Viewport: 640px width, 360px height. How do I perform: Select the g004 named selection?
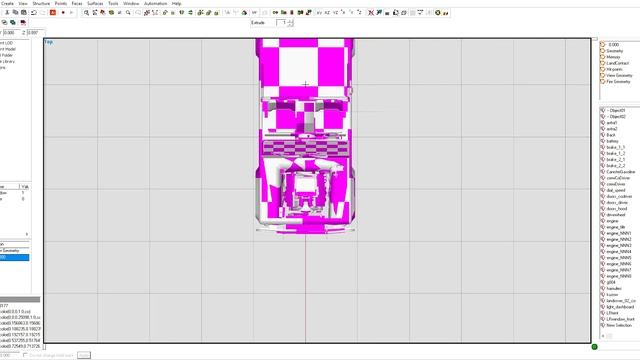click(611, 282)
